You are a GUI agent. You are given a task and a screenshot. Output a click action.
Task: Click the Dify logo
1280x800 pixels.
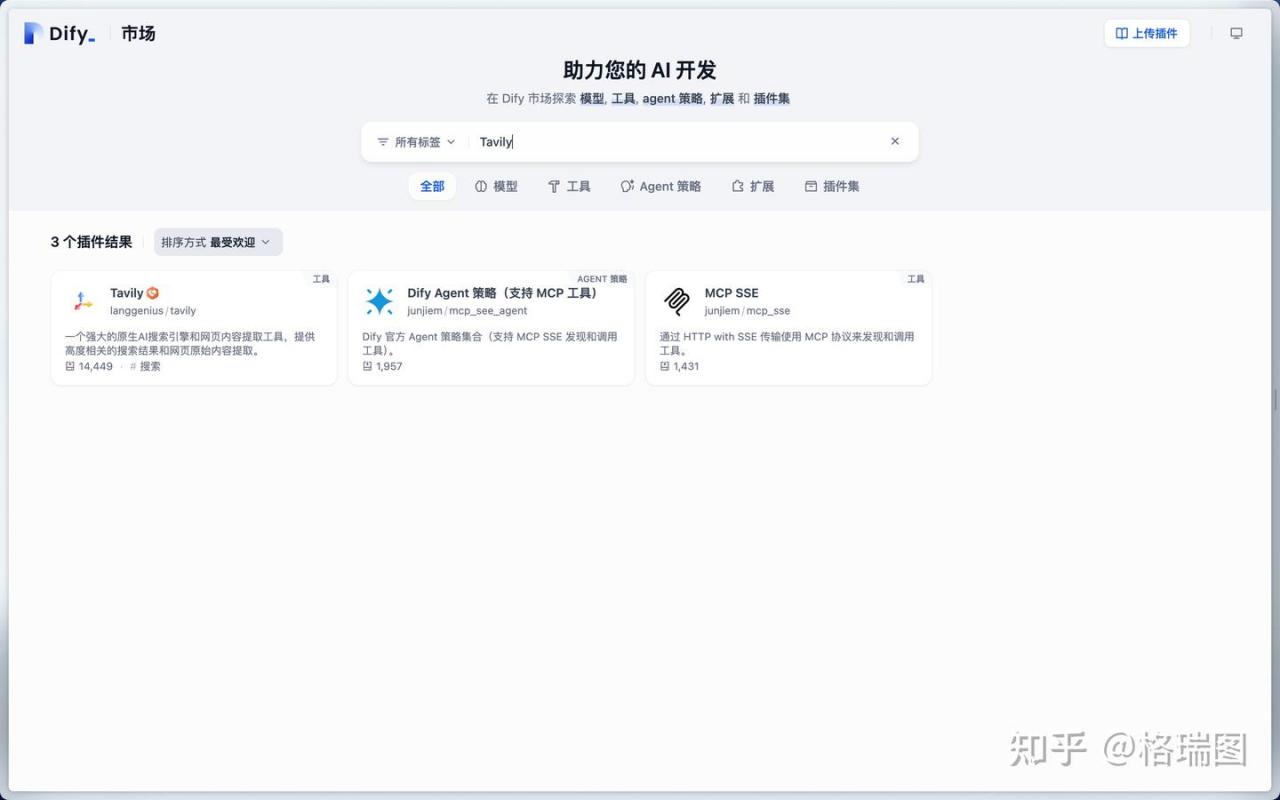point(60,33)
